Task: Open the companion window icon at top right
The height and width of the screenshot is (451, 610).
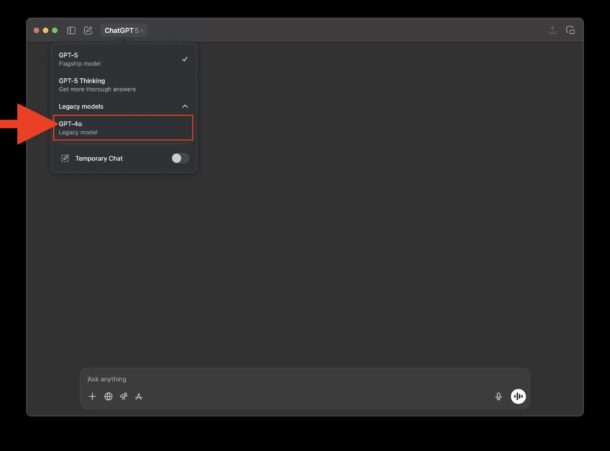Action: pos(570,30)
